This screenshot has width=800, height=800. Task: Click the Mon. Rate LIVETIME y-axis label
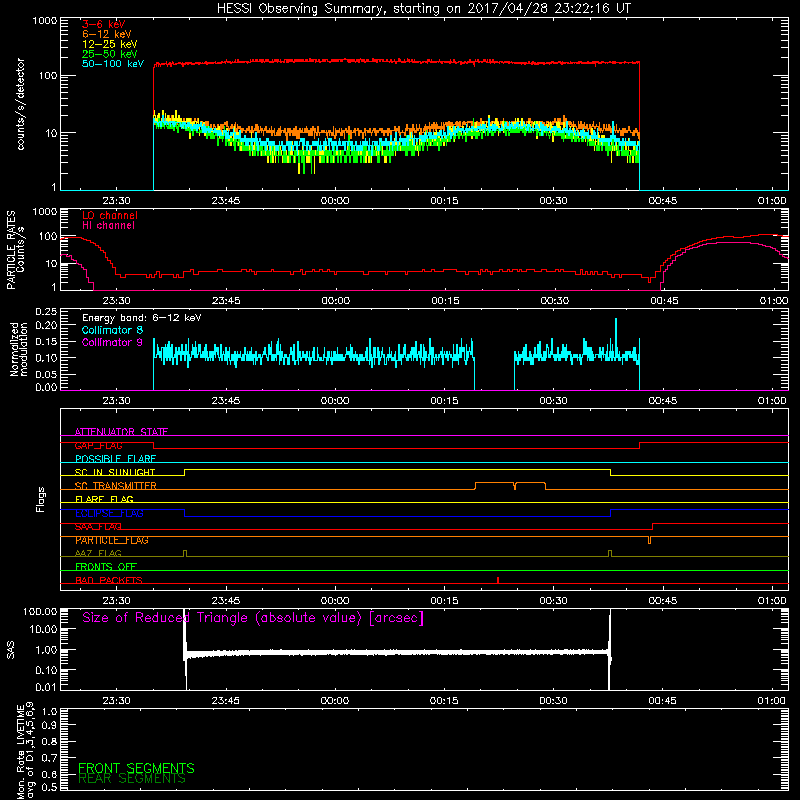(x=25, y=751)
